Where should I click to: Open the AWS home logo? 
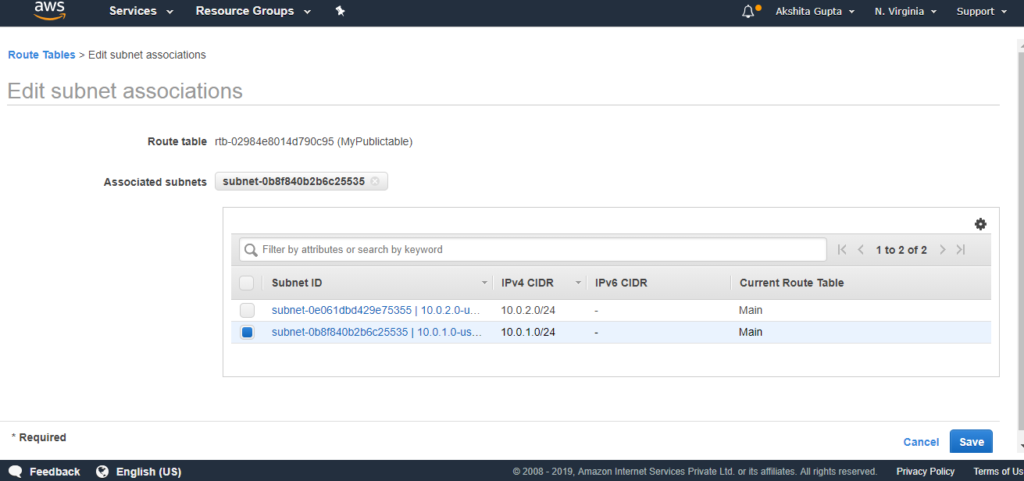tap(50, 10)
